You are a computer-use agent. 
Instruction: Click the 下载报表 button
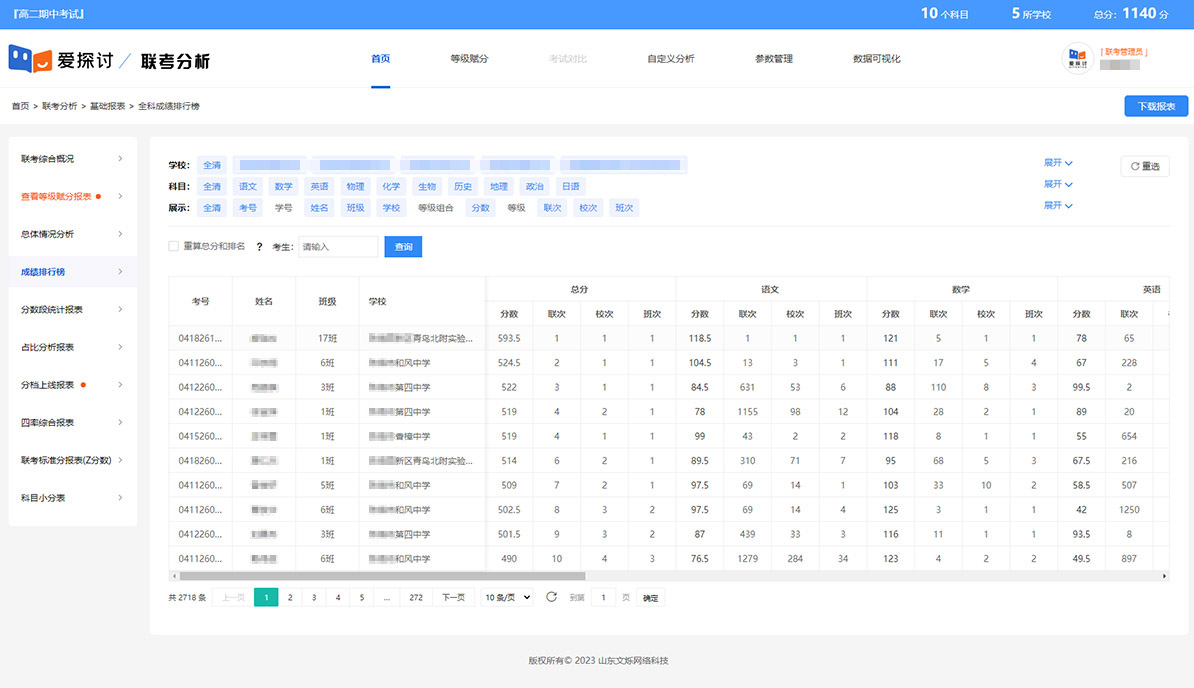click(1156, 106)
